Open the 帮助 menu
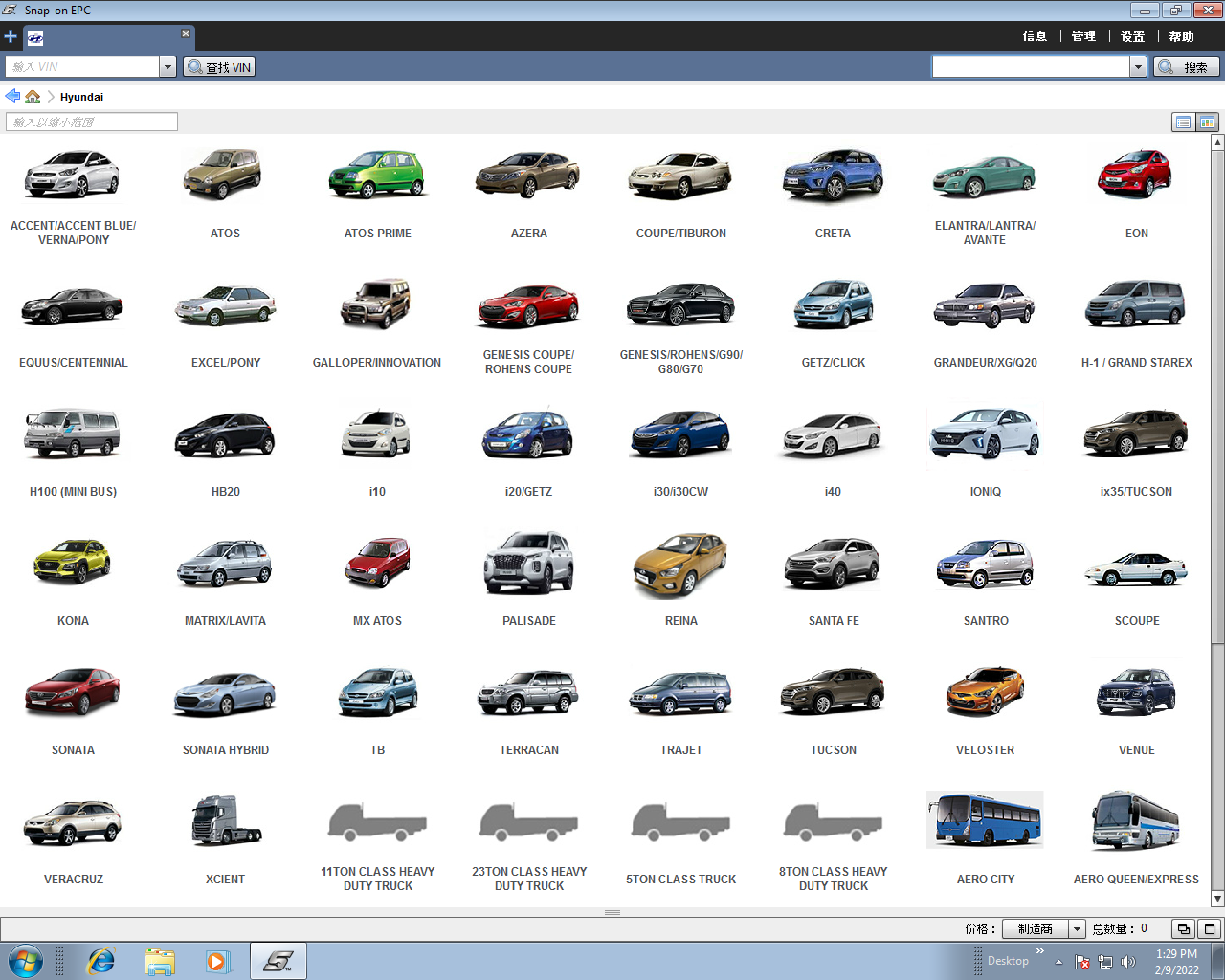The height and width of the screenshot is (980, 1225). coord(1181,36)
